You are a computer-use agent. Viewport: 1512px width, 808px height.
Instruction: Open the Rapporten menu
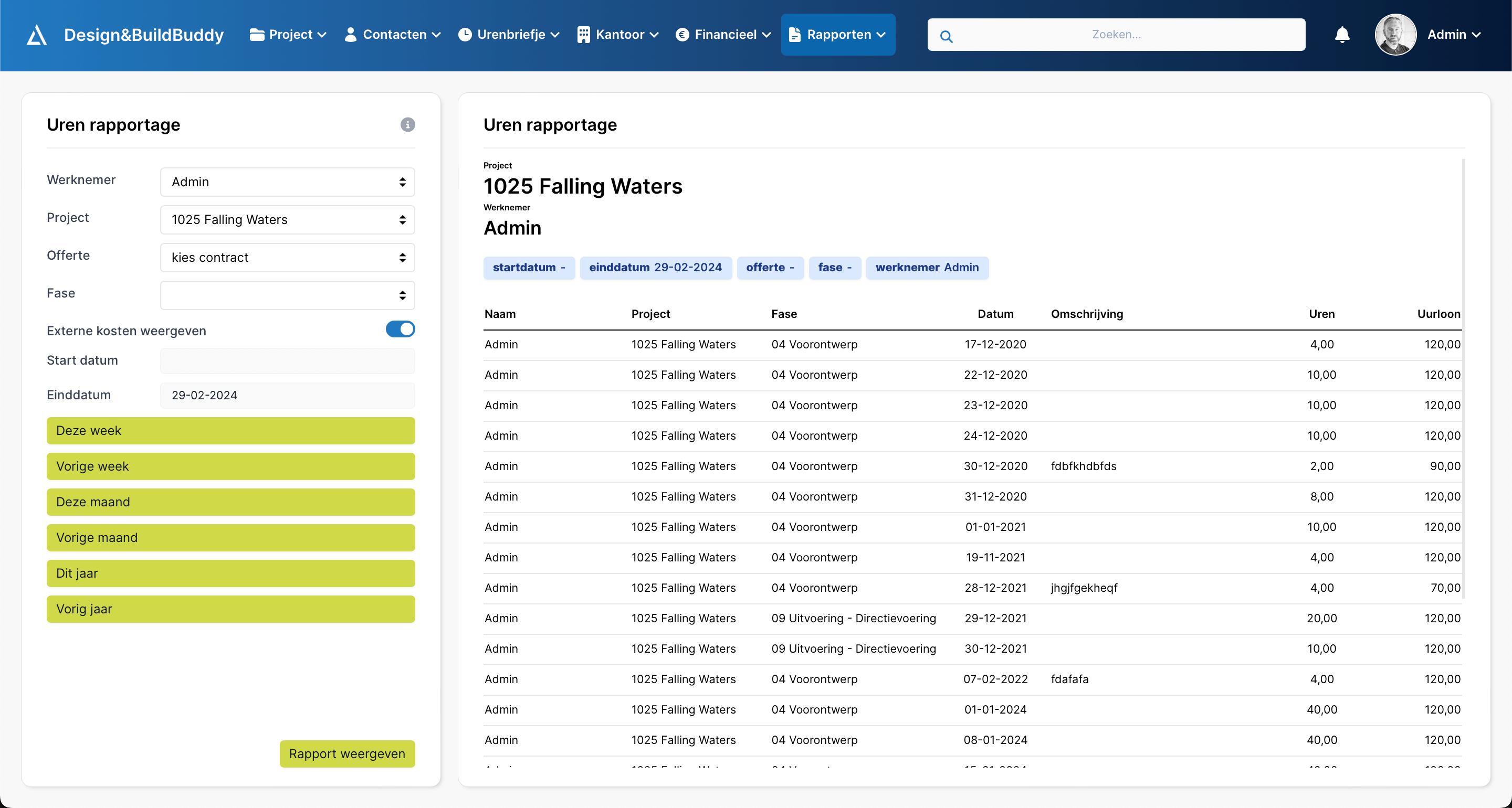pos(837,35)
